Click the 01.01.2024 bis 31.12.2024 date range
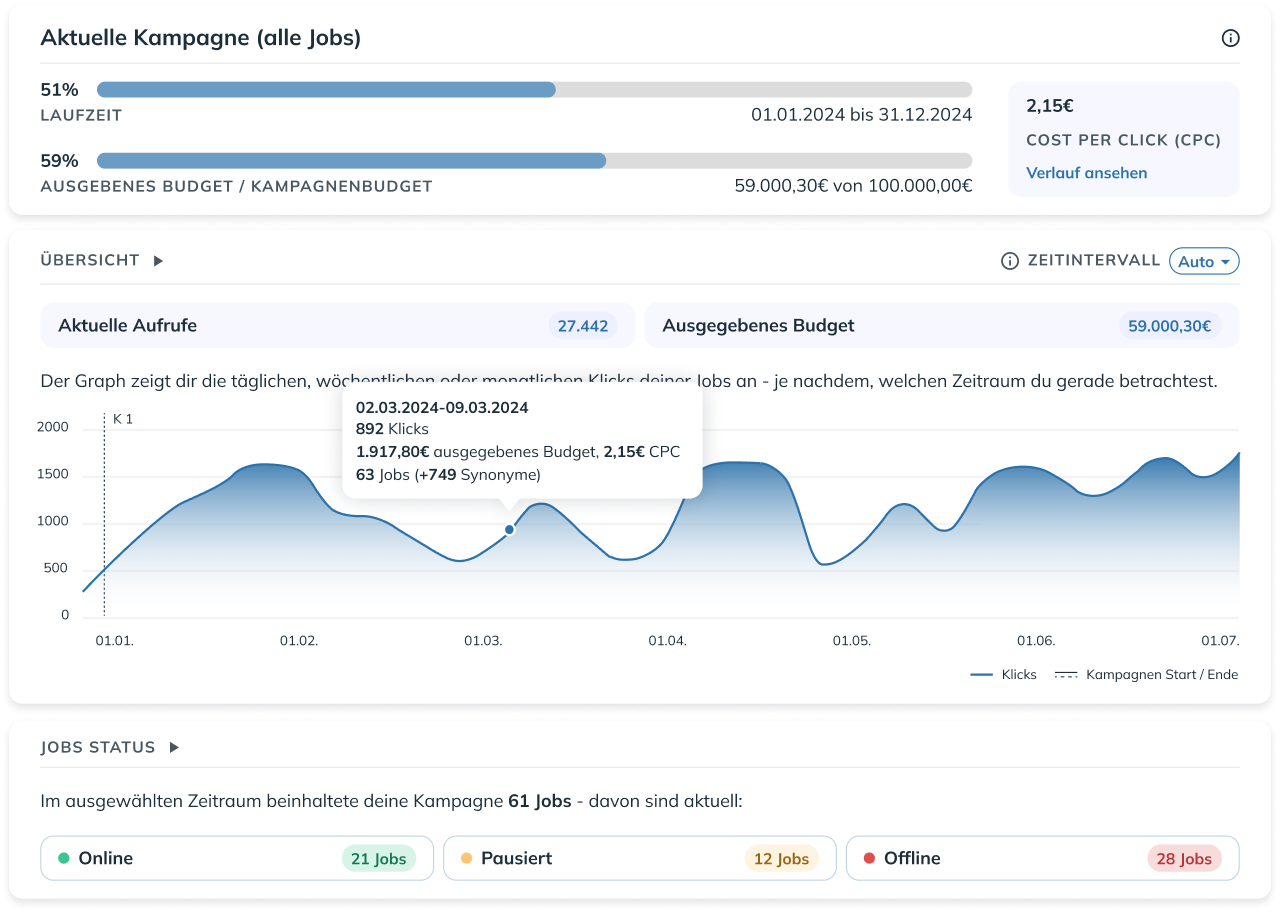1280x913 pixels. click(x=861, y=115)
